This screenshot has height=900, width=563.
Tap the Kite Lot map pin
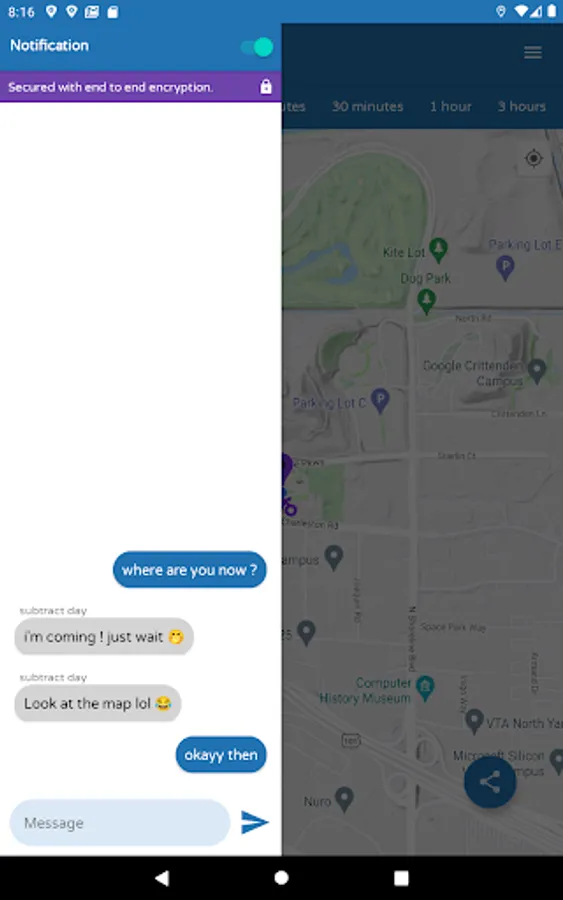coord(438,250)
